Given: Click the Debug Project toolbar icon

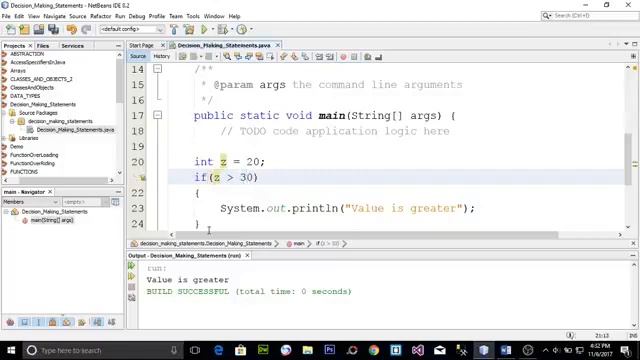Looking at the screenshot, I should [x=222, y=29].
